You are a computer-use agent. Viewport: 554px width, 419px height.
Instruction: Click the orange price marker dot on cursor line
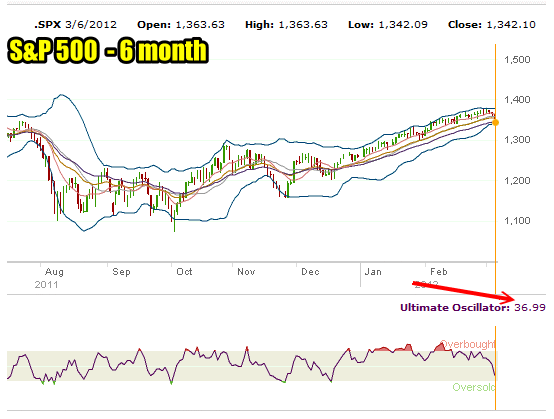pyautogui.click(x=495, y=123)
